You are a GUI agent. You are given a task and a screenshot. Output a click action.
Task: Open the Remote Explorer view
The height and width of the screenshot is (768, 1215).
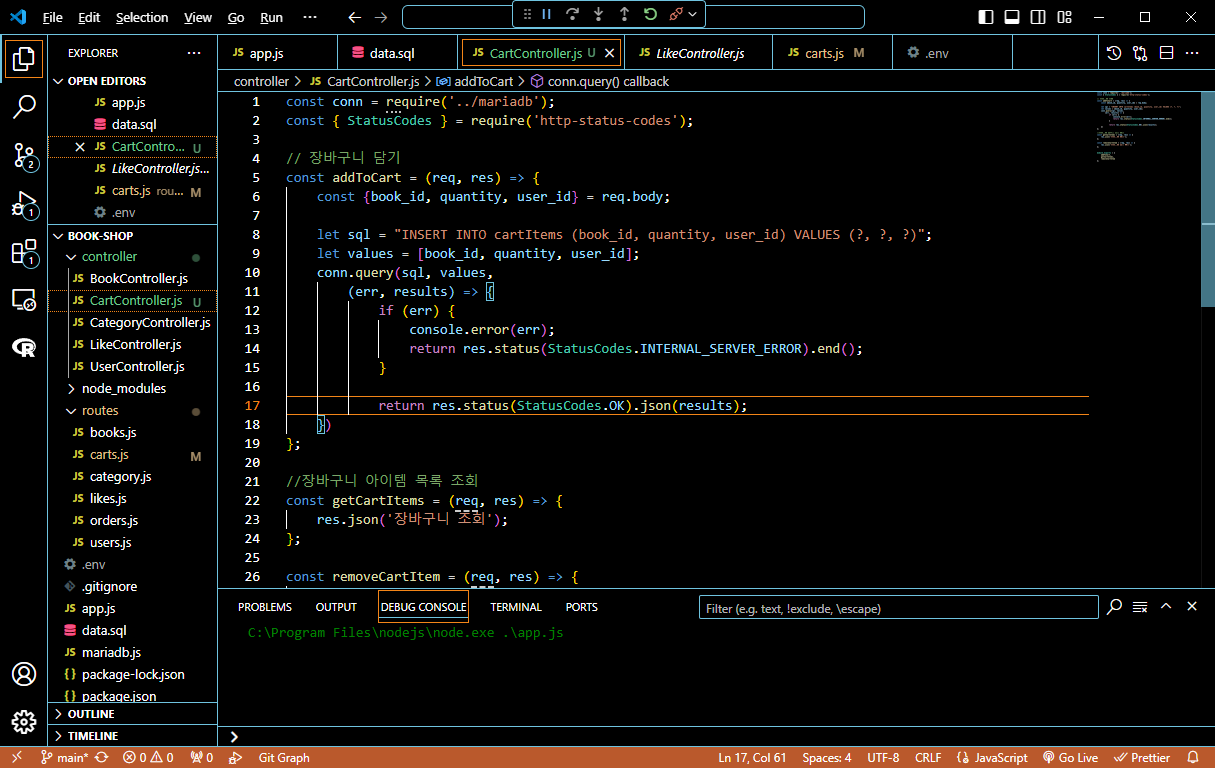point(24,299)
